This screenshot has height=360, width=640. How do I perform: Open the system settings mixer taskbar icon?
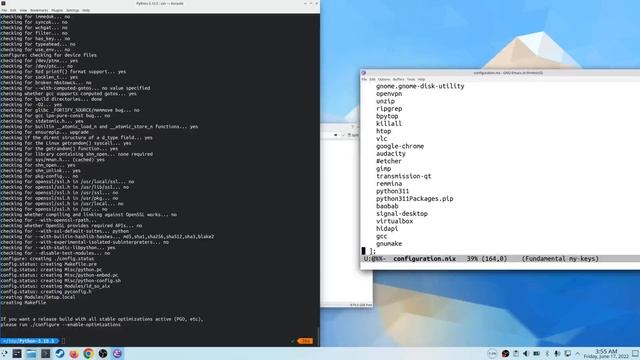[x=17, y=353]
